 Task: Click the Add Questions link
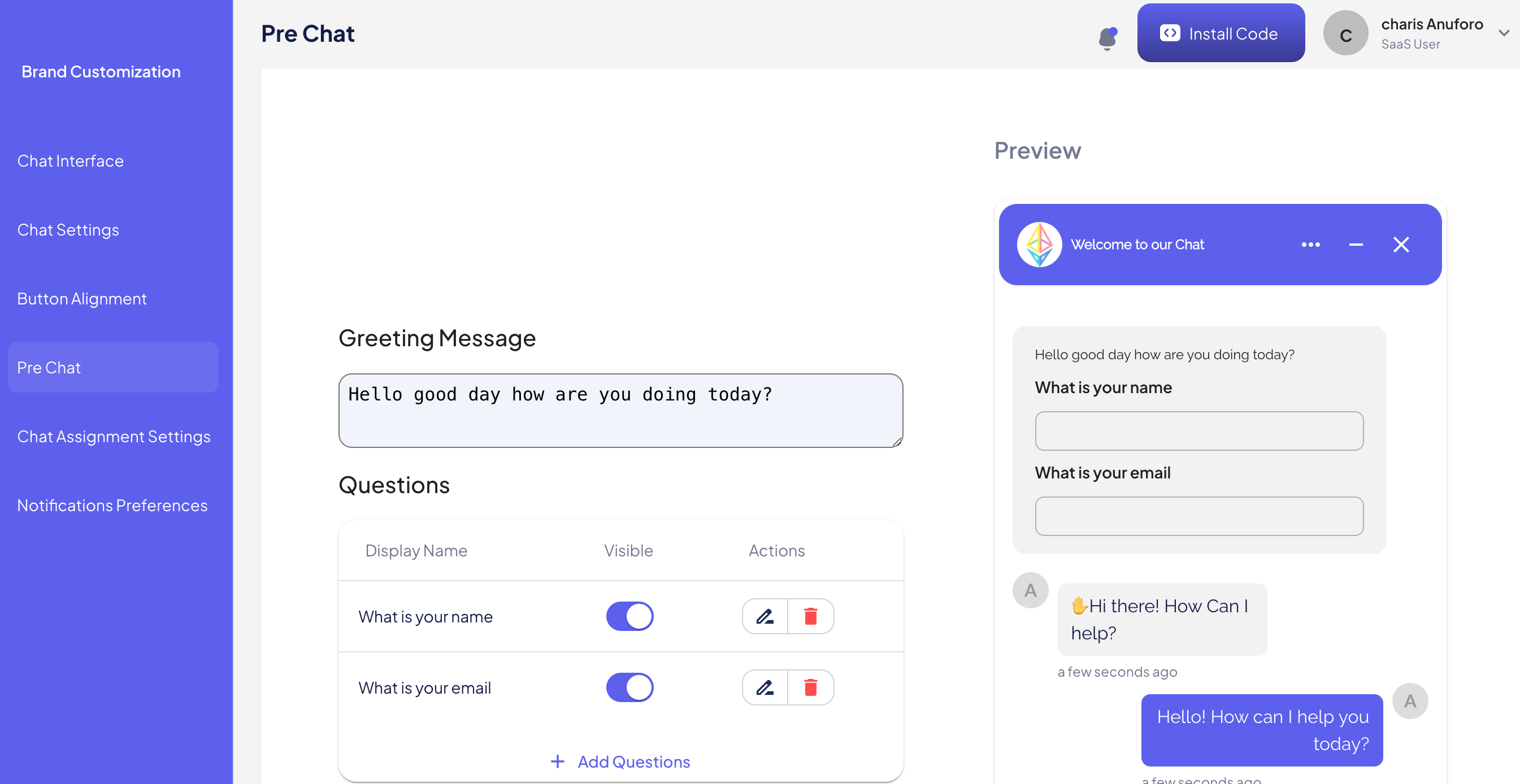[620, 761]
